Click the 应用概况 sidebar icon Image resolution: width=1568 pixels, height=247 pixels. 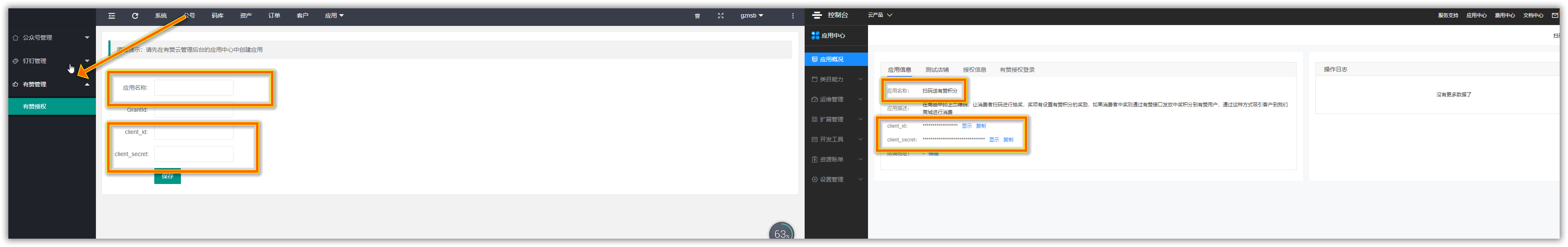(x=815, y=59)
